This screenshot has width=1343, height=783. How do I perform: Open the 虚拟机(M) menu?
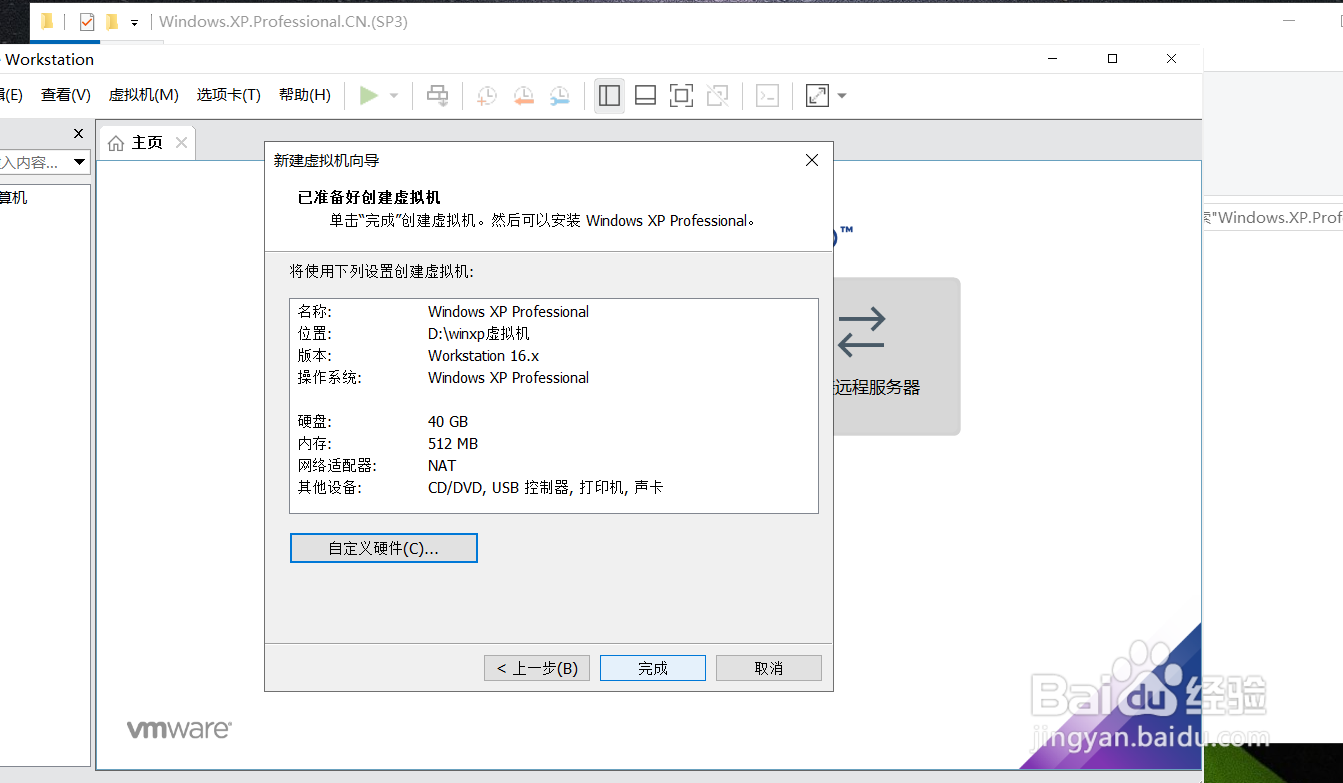tap(144, 95)
